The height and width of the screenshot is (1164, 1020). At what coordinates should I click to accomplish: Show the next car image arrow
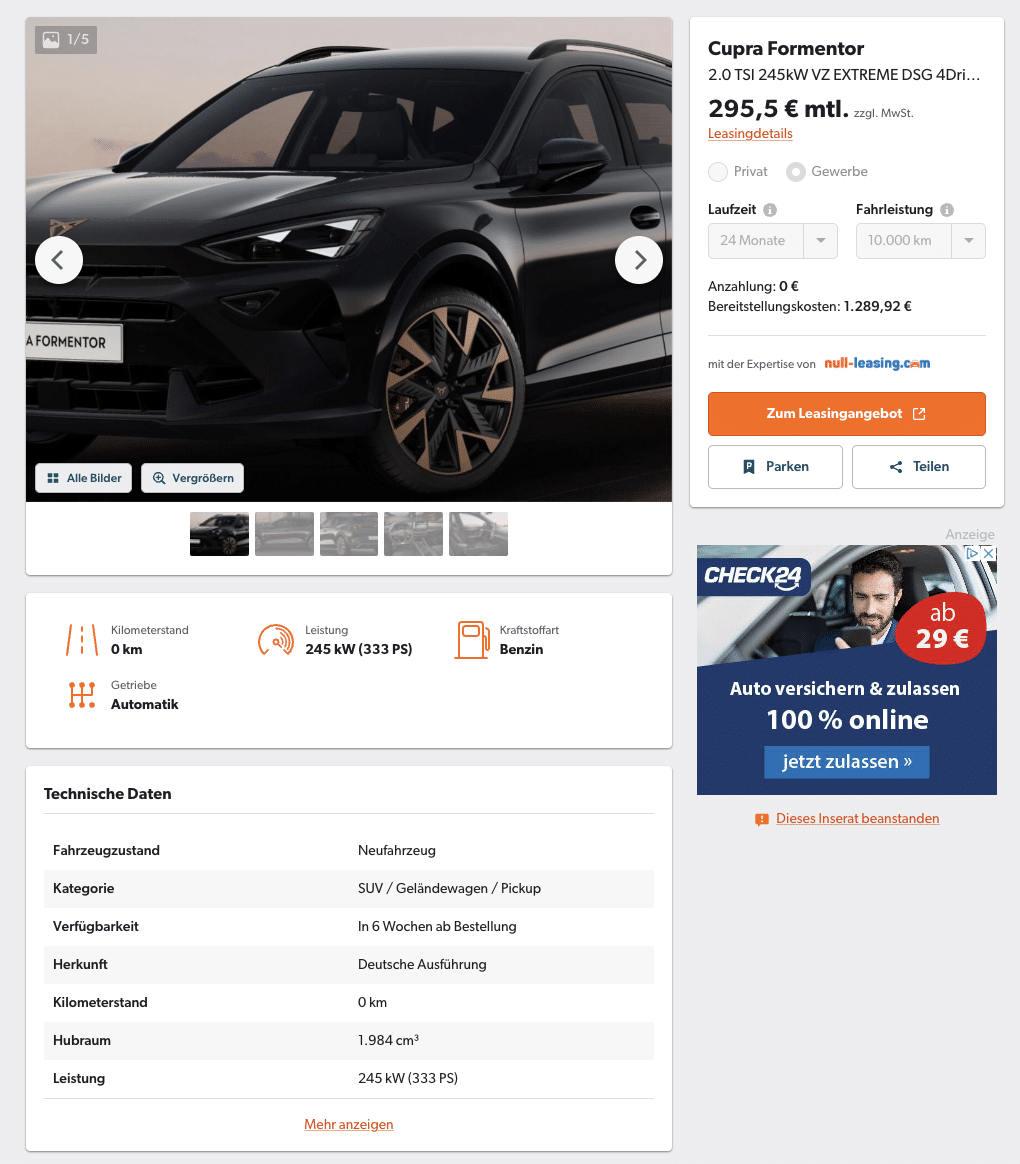point(638,260)
